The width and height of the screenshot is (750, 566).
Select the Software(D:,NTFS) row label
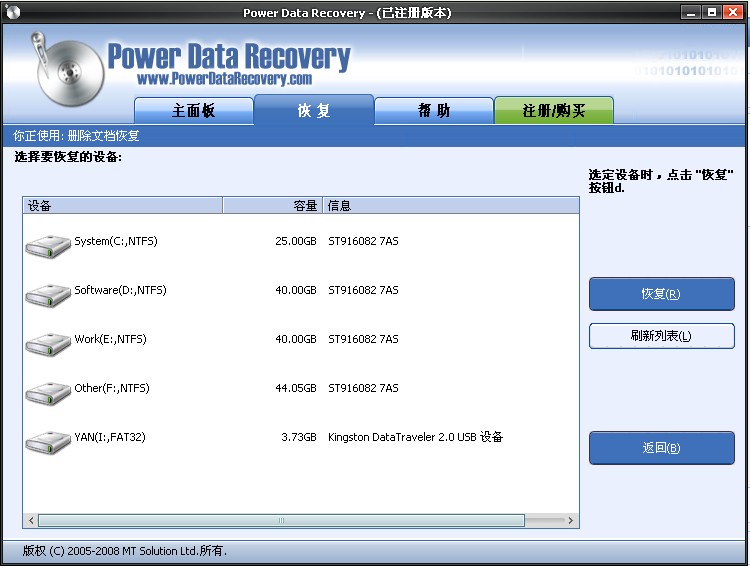(x=120, y=290)
